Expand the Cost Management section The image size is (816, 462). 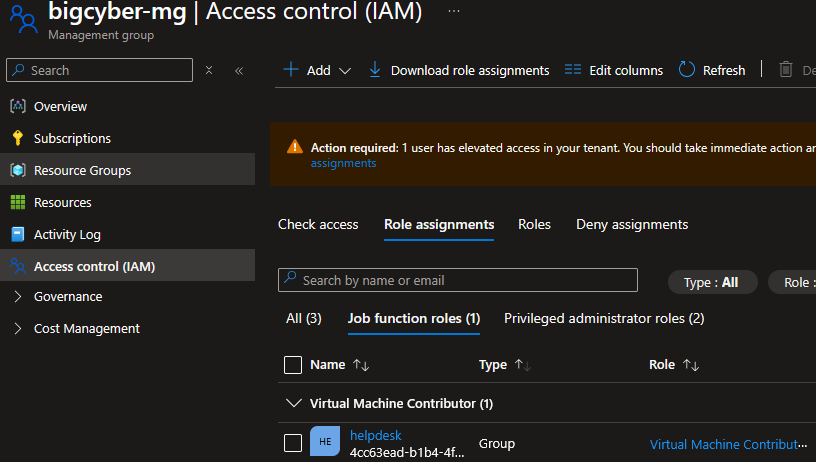click(x=17, y=328)
